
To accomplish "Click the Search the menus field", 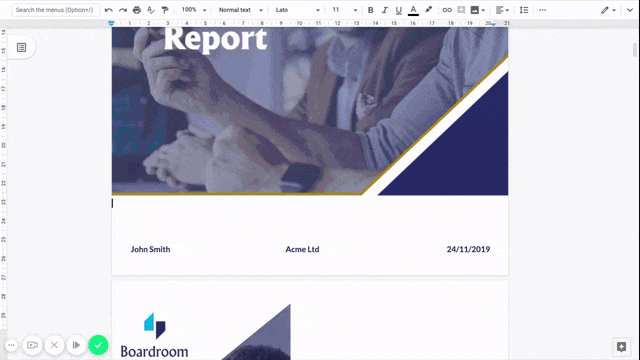I will (55, 10).
